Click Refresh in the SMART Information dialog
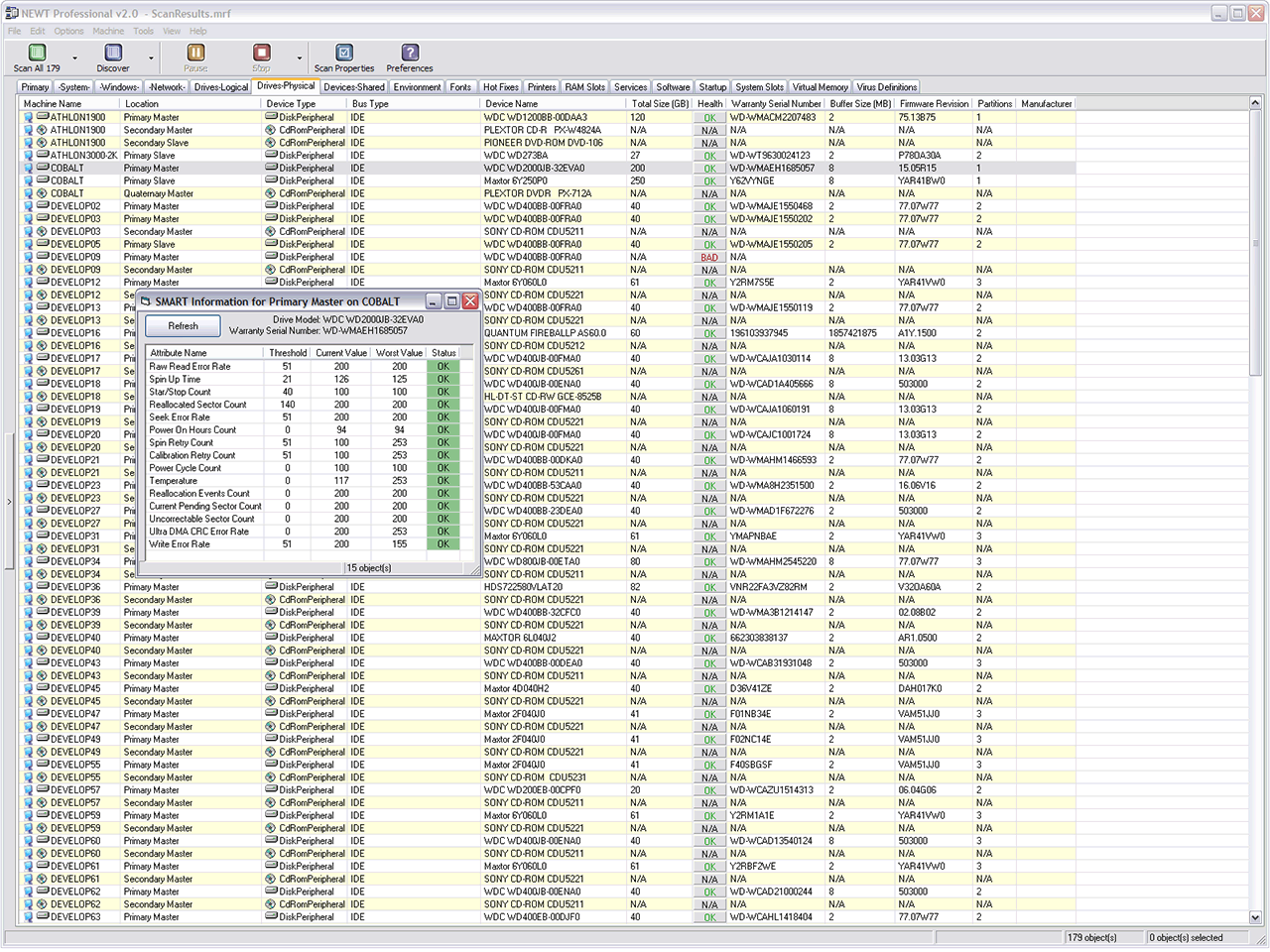The height and width of the screenshot is (952, 1270). click(184, 326)
